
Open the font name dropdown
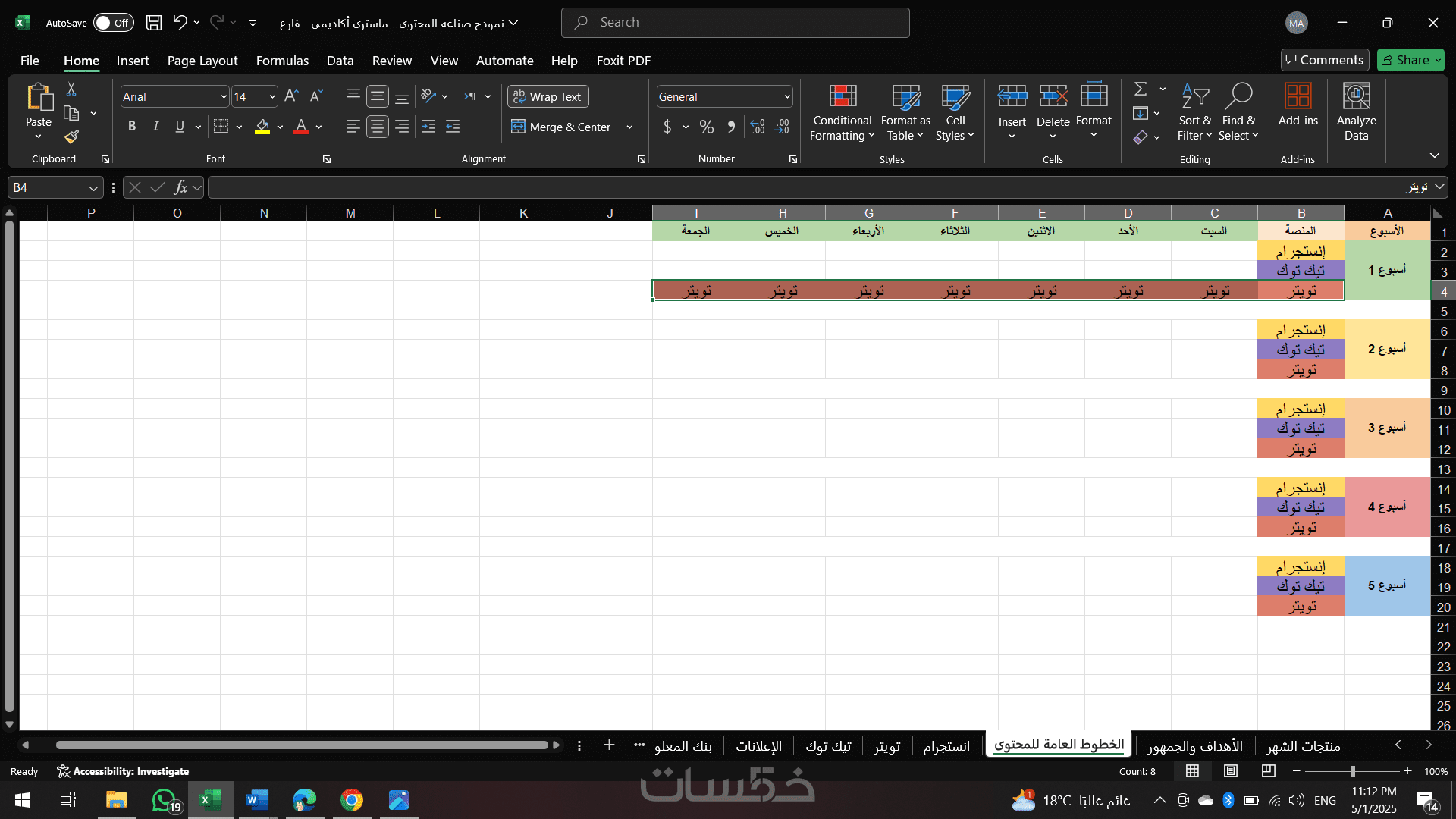click(x=224, y=97)
